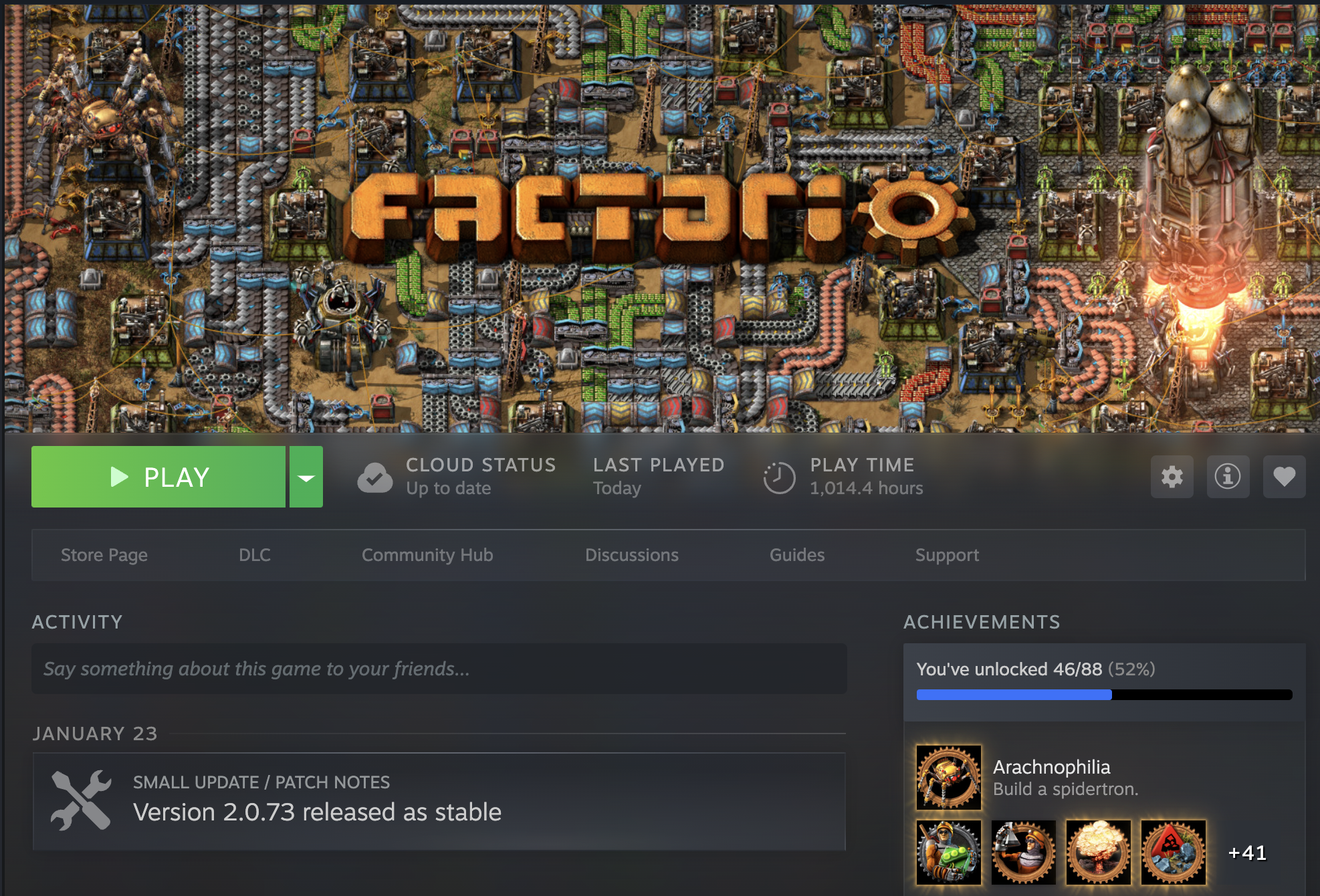Open game settings gear icon

click(x=1172, y=477)
